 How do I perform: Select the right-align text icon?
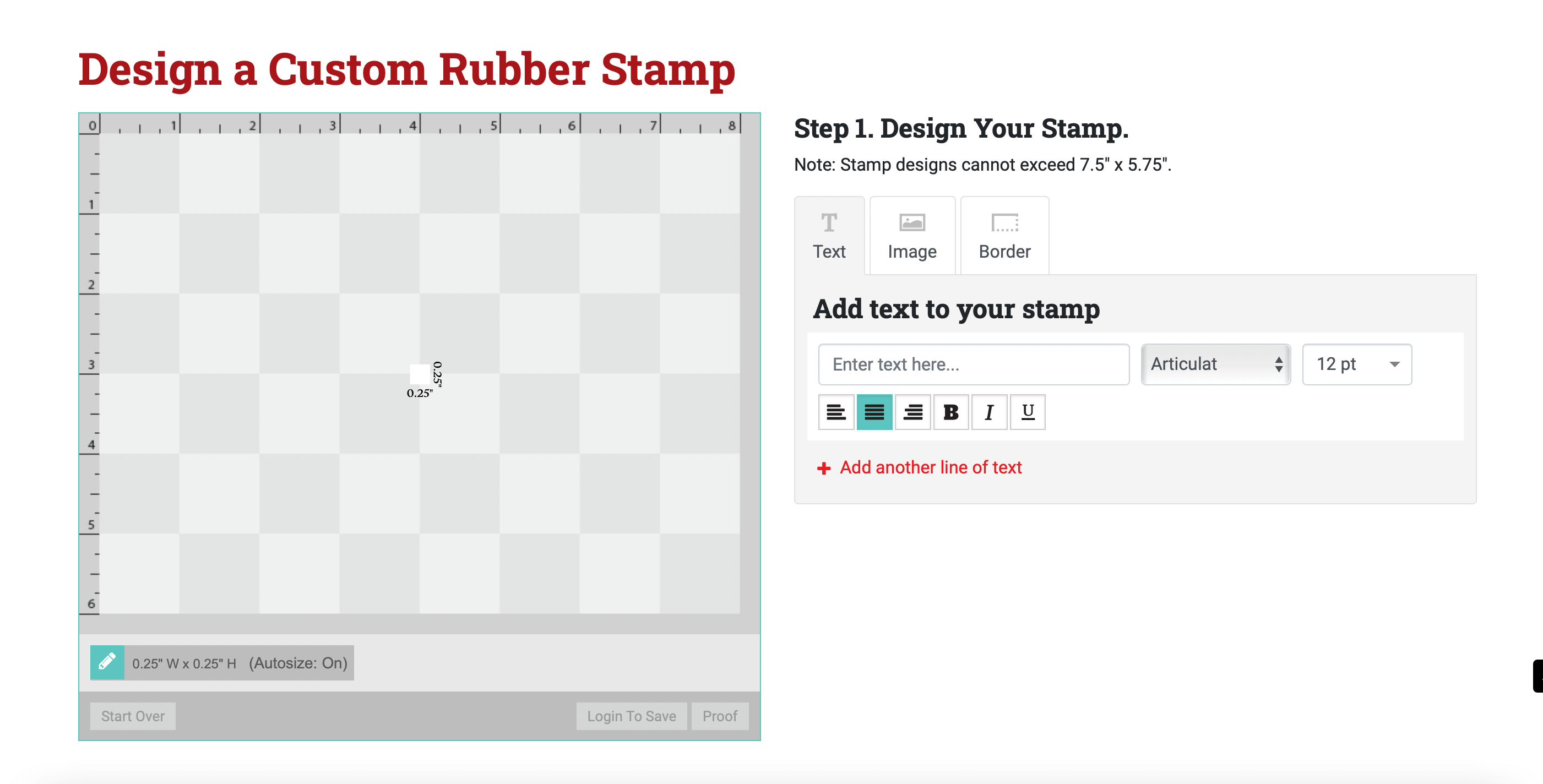[x=911, y=412]
